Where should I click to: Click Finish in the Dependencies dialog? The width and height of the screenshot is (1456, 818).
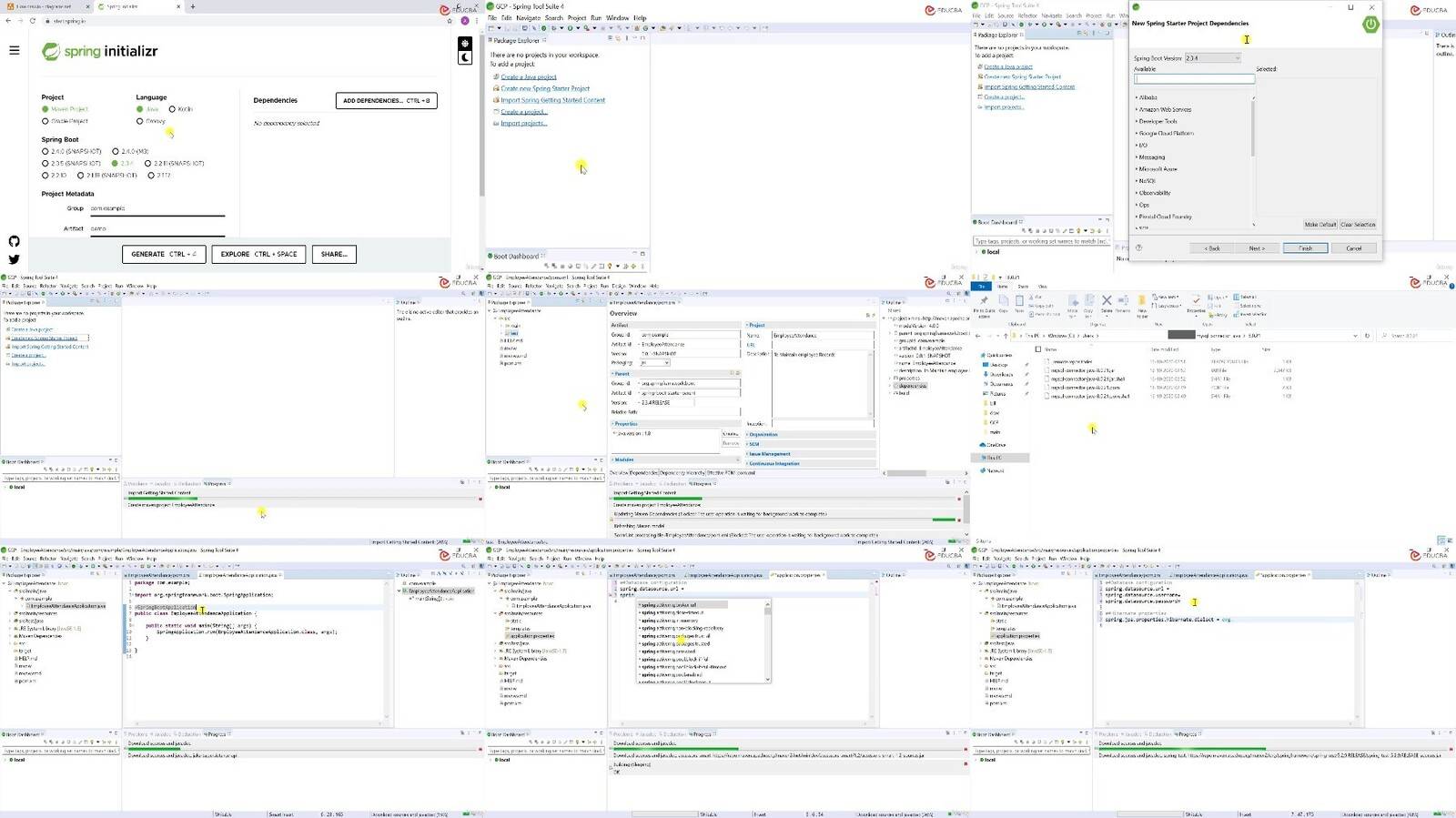(x=1306, y=247)
